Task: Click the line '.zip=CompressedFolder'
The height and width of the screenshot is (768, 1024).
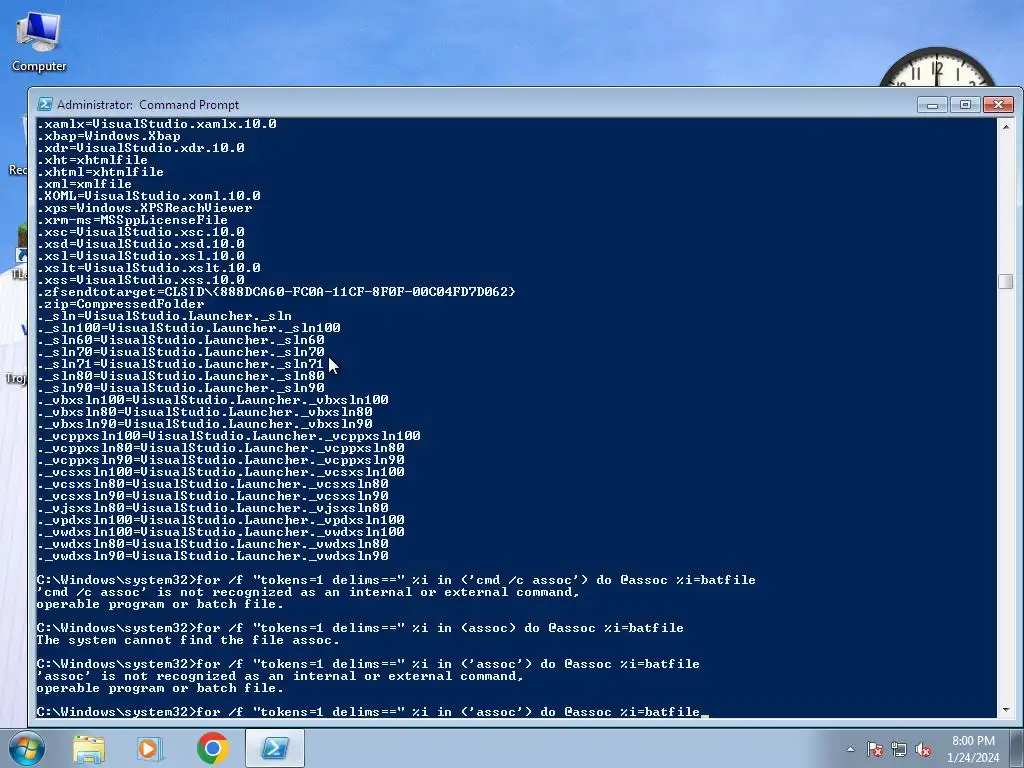Action: click(121, 304)
